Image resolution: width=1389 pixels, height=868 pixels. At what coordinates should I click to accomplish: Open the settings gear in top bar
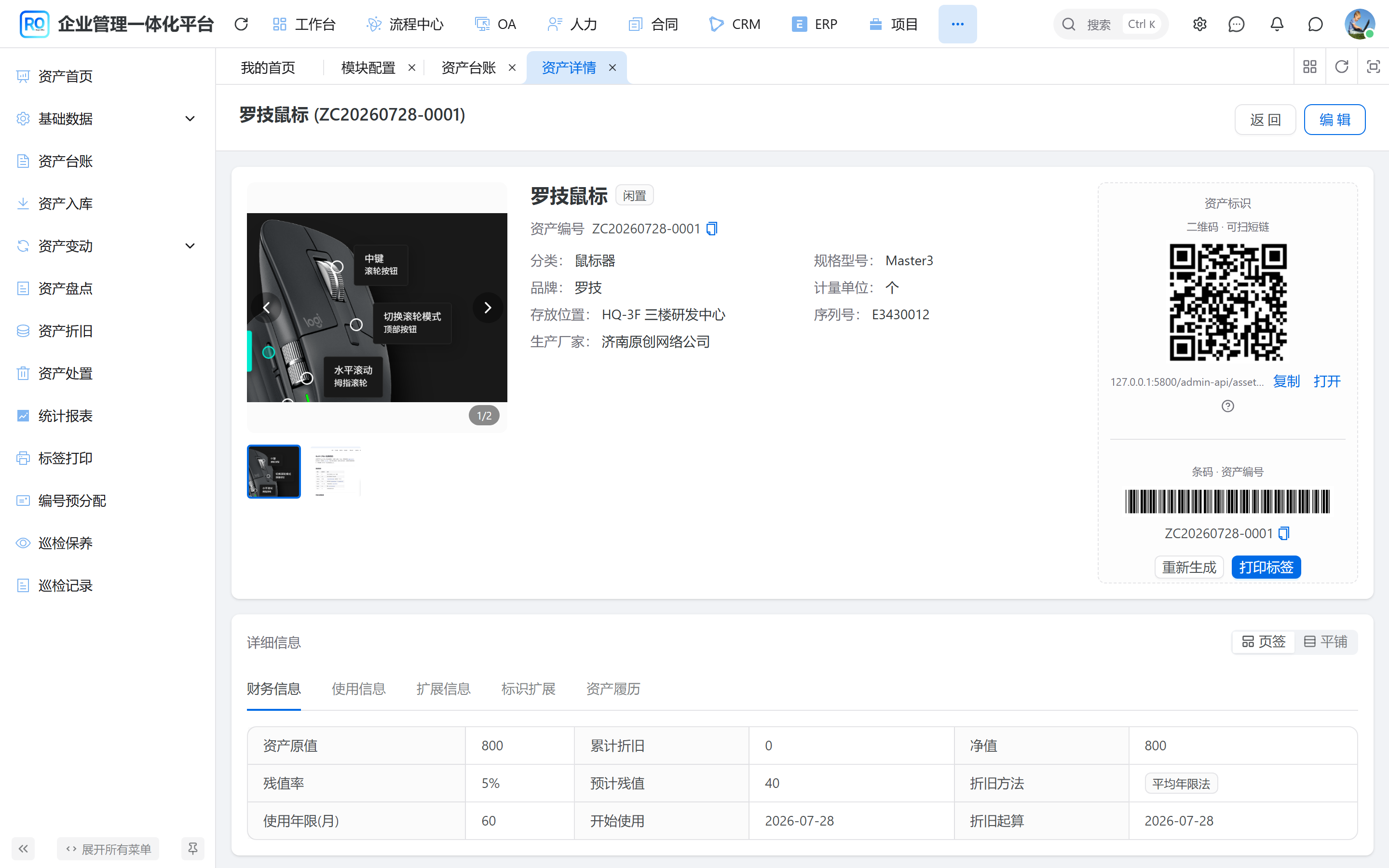pyautogui.click(x=1199, y=24)
